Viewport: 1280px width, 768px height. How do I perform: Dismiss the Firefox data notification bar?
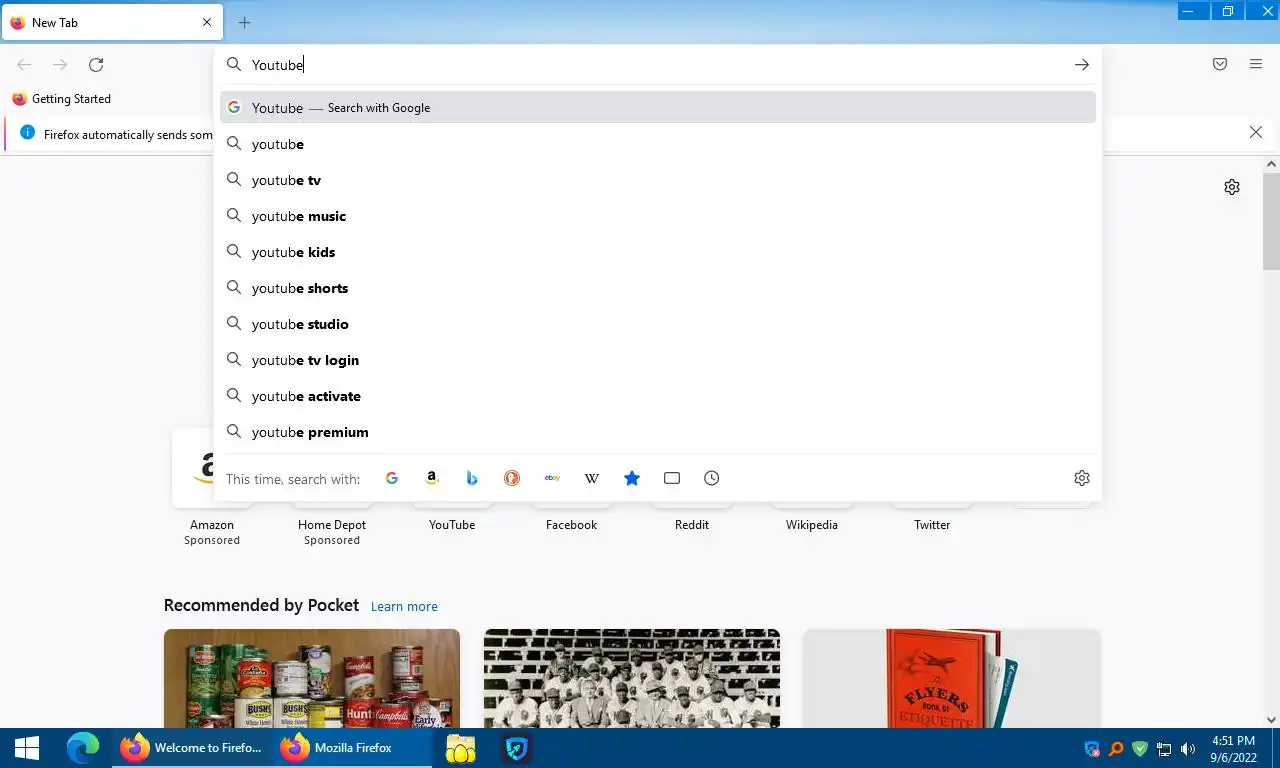(x=1256, y=132)
